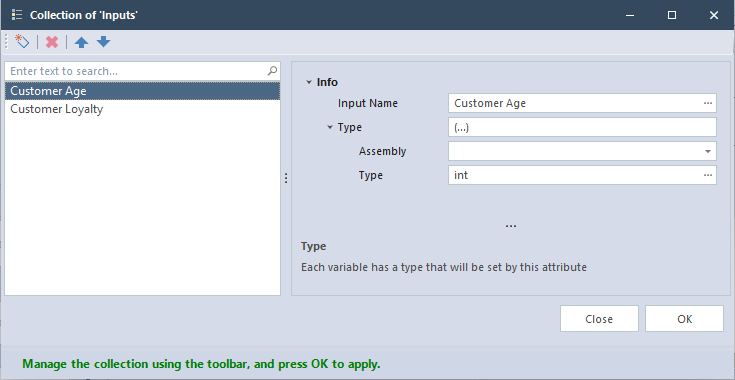Viewport: 735px width, 380px height.
Task: Move selected input up with arrow icon
Action: coord(82,42)
